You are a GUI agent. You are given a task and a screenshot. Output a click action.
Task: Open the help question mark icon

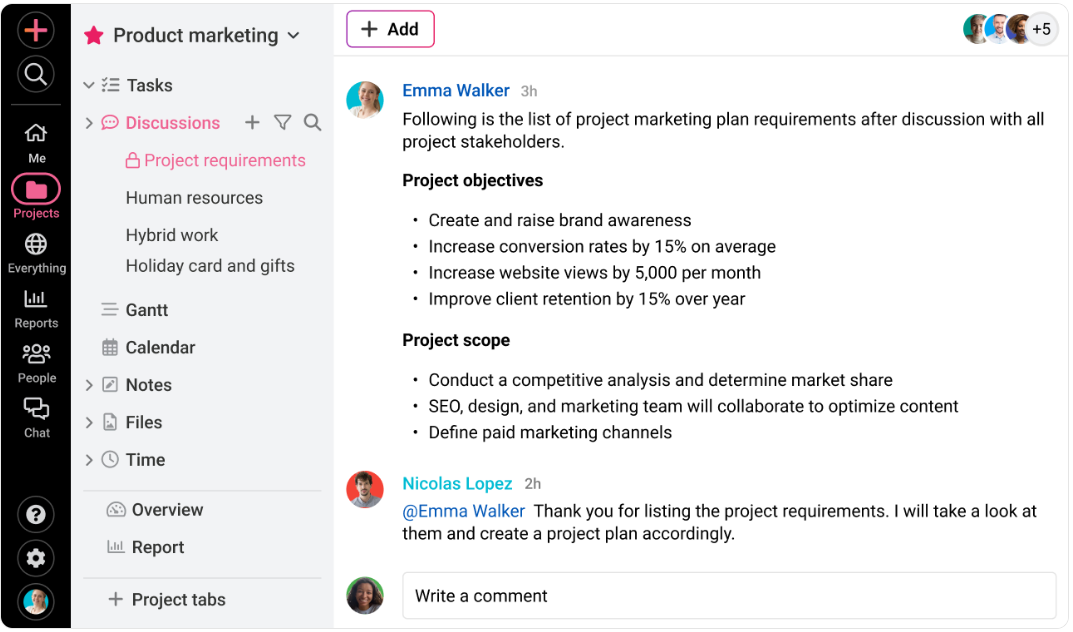click(36, 515)
